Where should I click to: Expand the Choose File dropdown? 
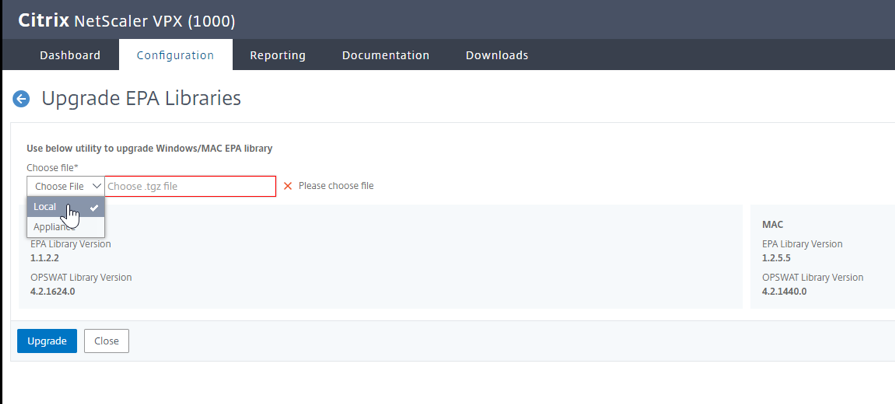(66, 186)
